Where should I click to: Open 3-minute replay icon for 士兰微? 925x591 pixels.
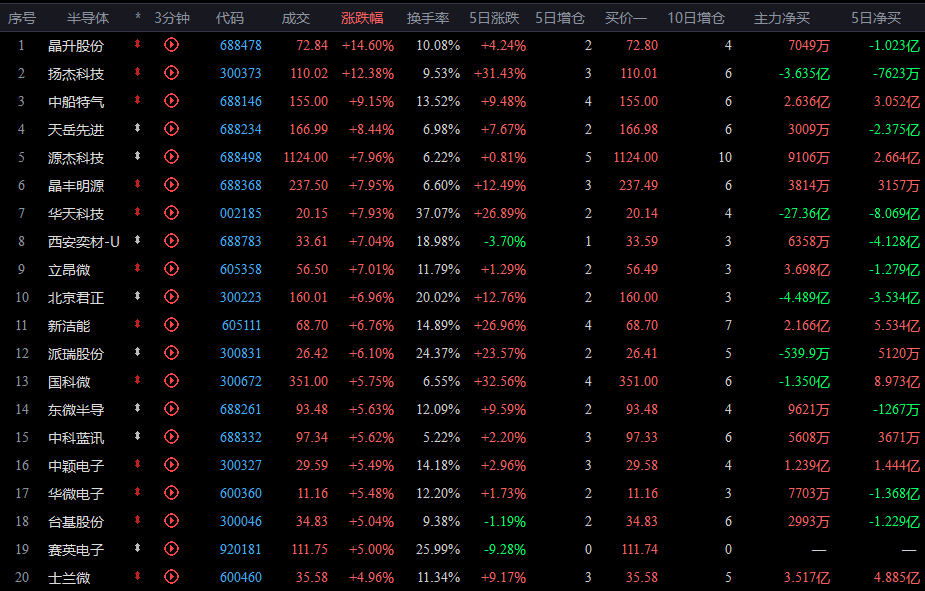(171, 577)
